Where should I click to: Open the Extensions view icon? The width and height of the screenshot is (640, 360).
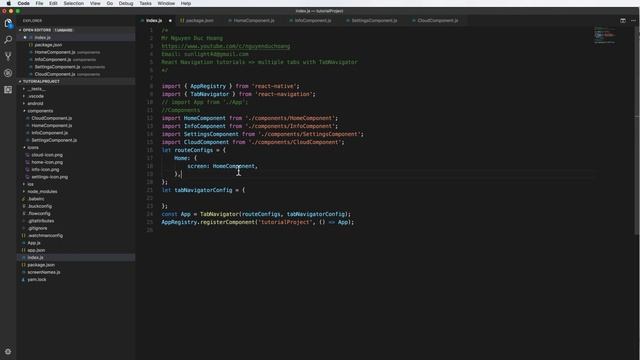click(x=8, y=89)
